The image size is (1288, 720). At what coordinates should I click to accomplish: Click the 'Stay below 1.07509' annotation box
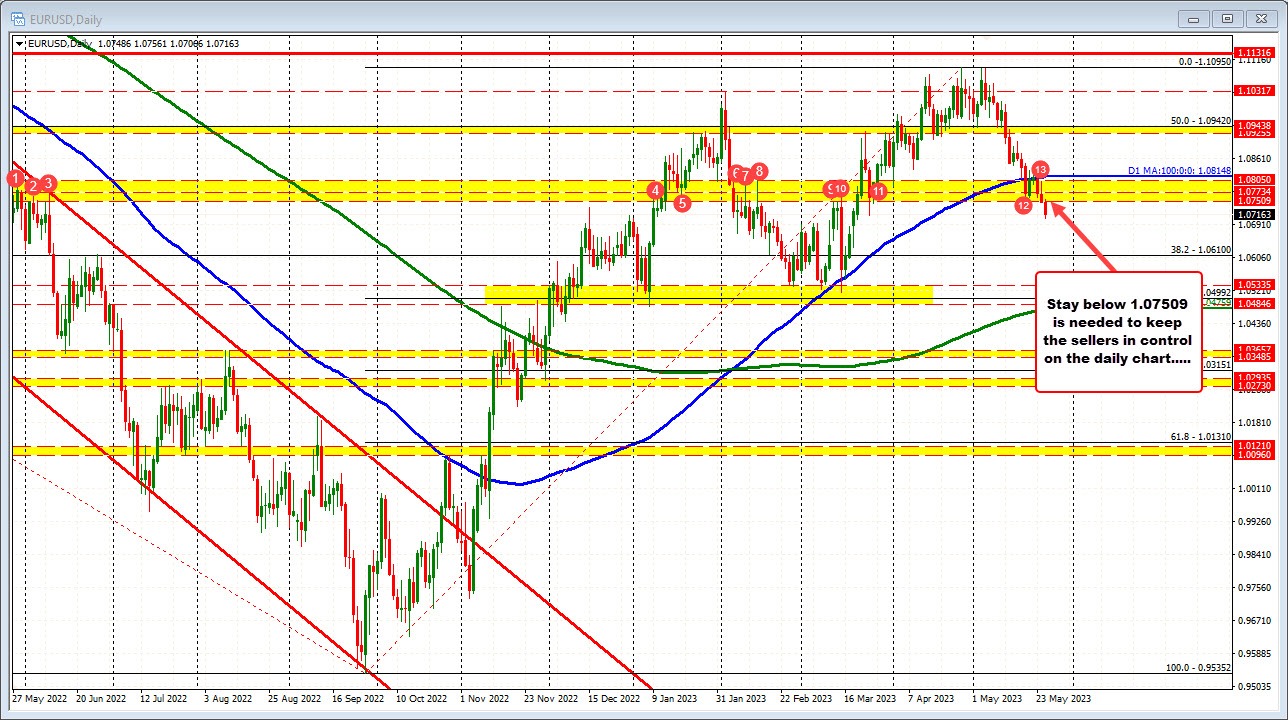click(x=1117, y=331)
